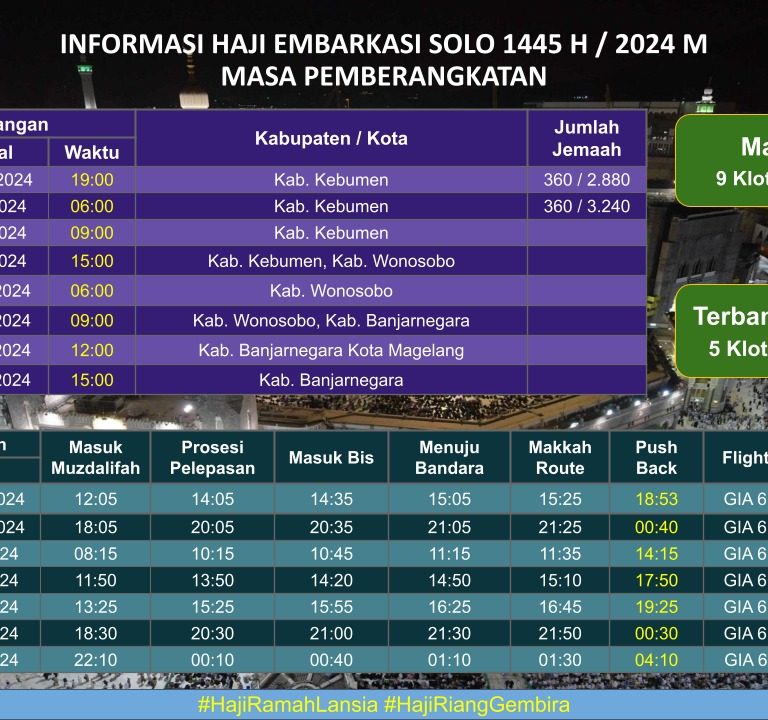The width and height of the screenshot is (768, 720).
Task: Click the 'Masuk Bis' column header
Action: pos(331,457)
